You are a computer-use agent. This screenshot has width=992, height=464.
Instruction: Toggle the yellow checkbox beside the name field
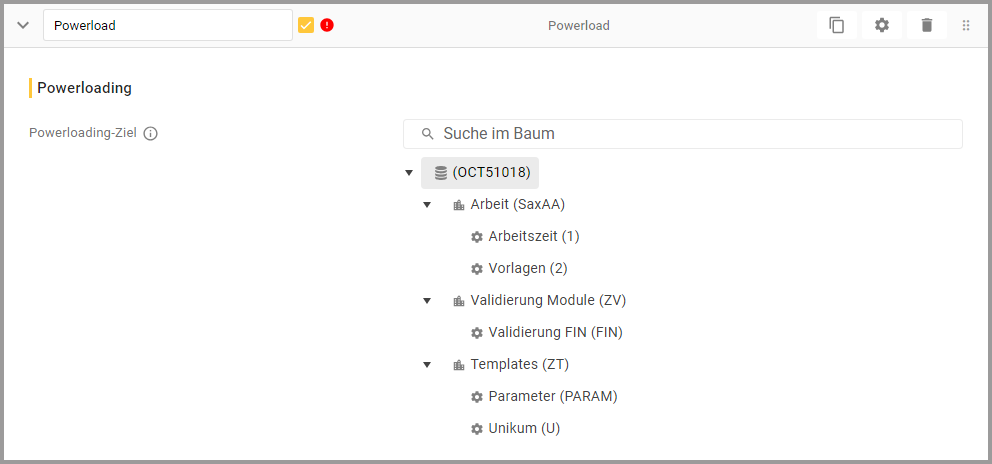306,25
